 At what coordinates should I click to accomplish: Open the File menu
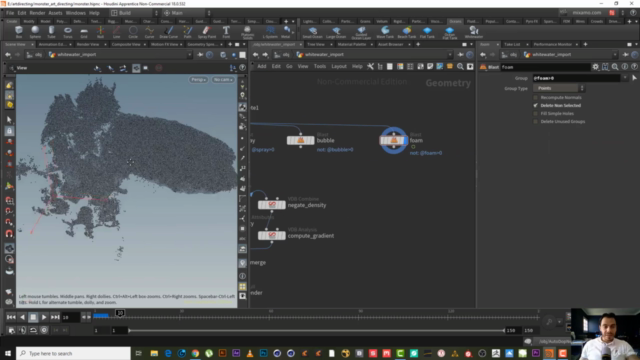pyautogui.click(x=10, y=13)
